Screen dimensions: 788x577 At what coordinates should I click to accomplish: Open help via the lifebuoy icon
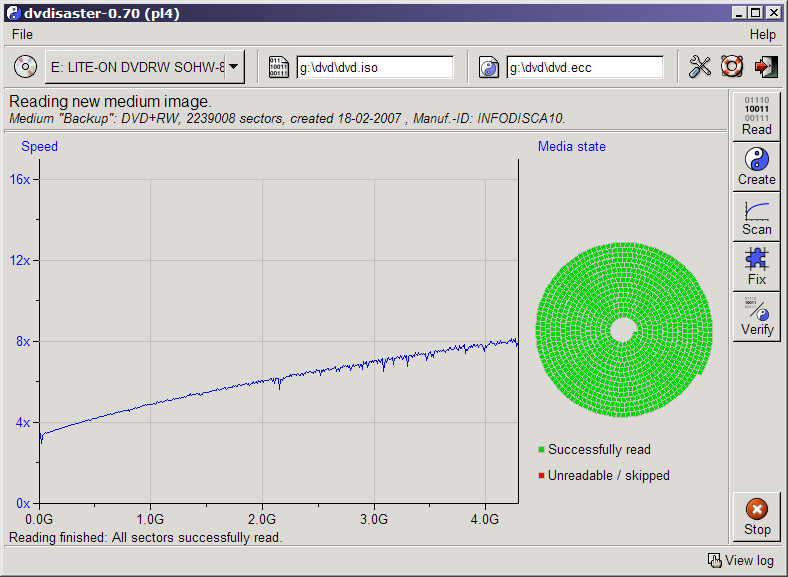pyautogui.click(x=732, y=66)
